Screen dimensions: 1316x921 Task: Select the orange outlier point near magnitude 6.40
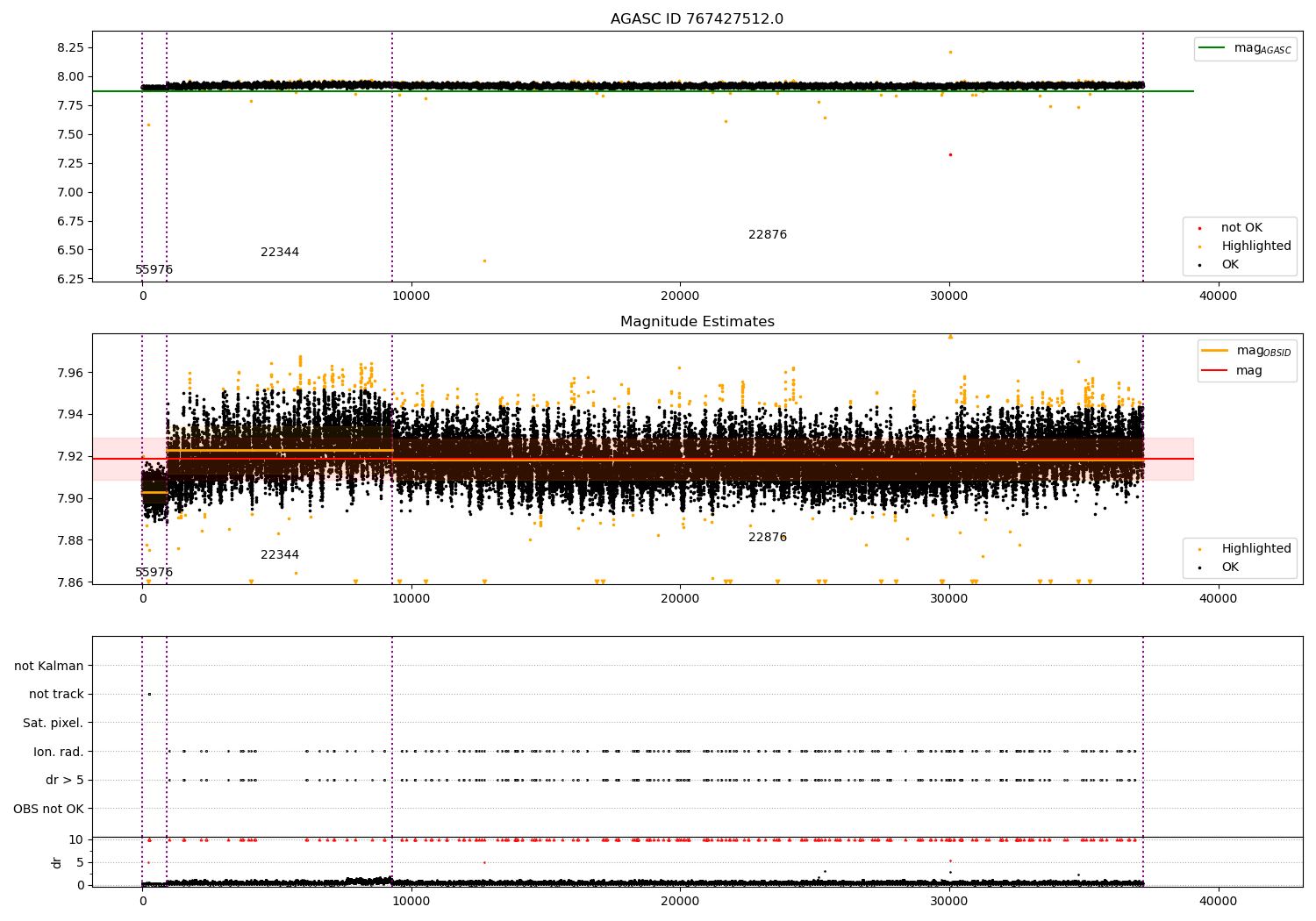(x=484, y=261)
